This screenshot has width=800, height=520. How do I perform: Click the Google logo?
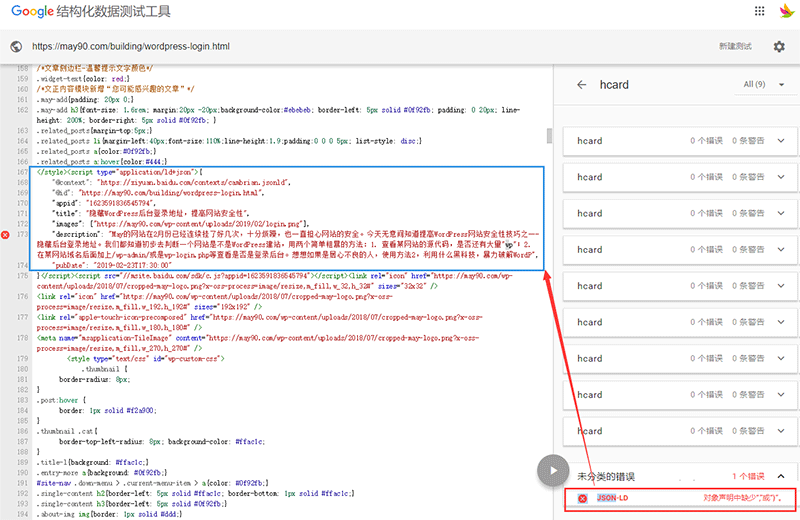(32, 11)
